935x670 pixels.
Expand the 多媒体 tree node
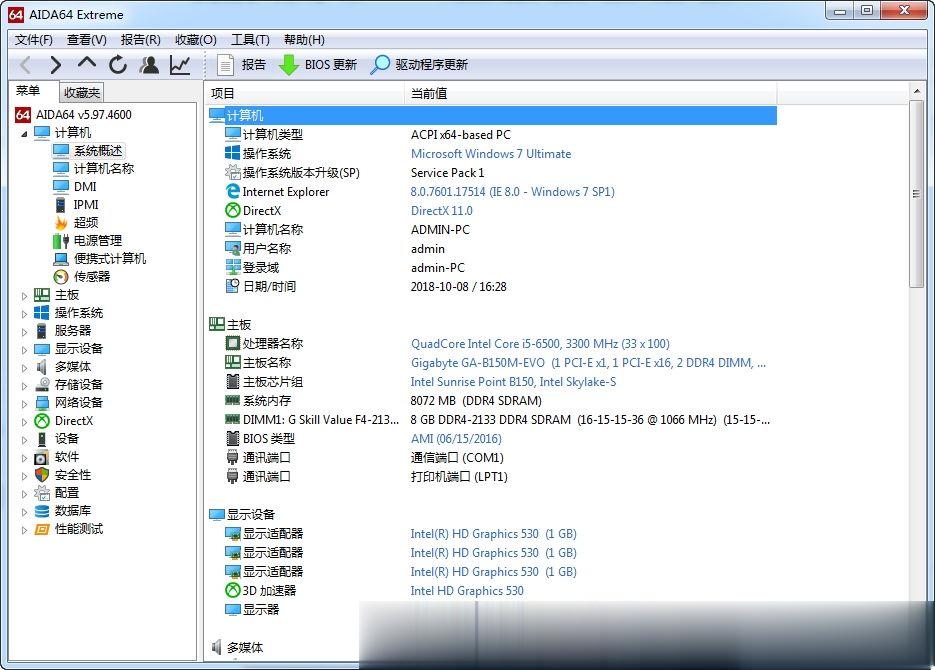[x=24, y=368]
